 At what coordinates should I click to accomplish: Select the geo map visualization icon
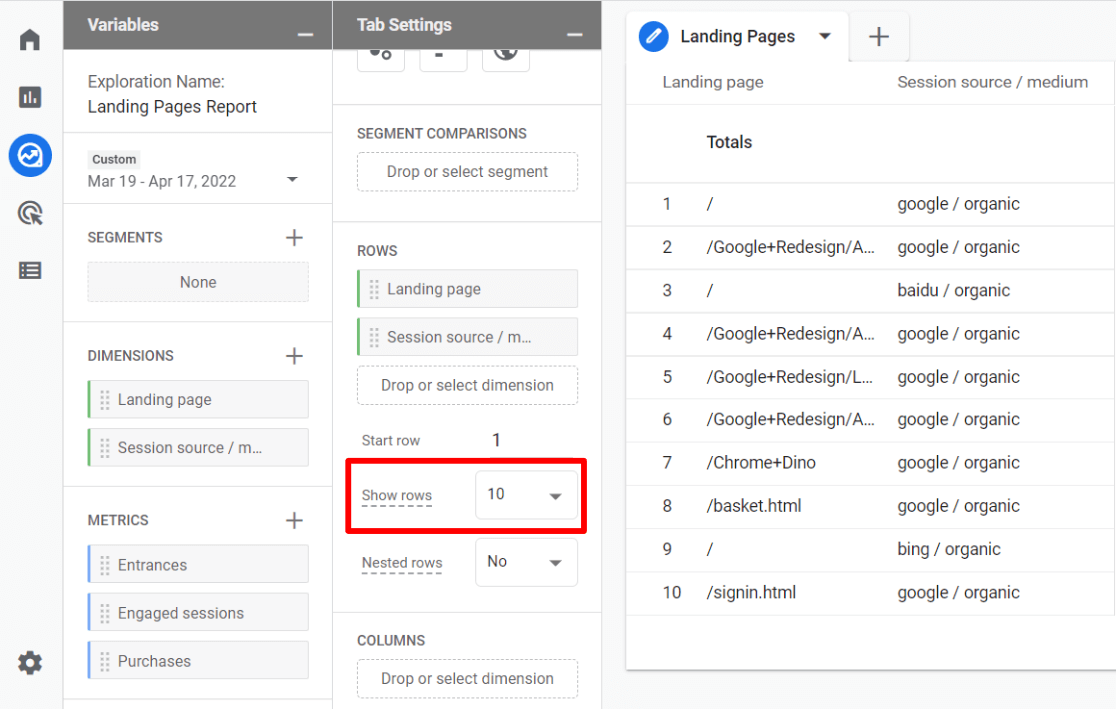505,52
